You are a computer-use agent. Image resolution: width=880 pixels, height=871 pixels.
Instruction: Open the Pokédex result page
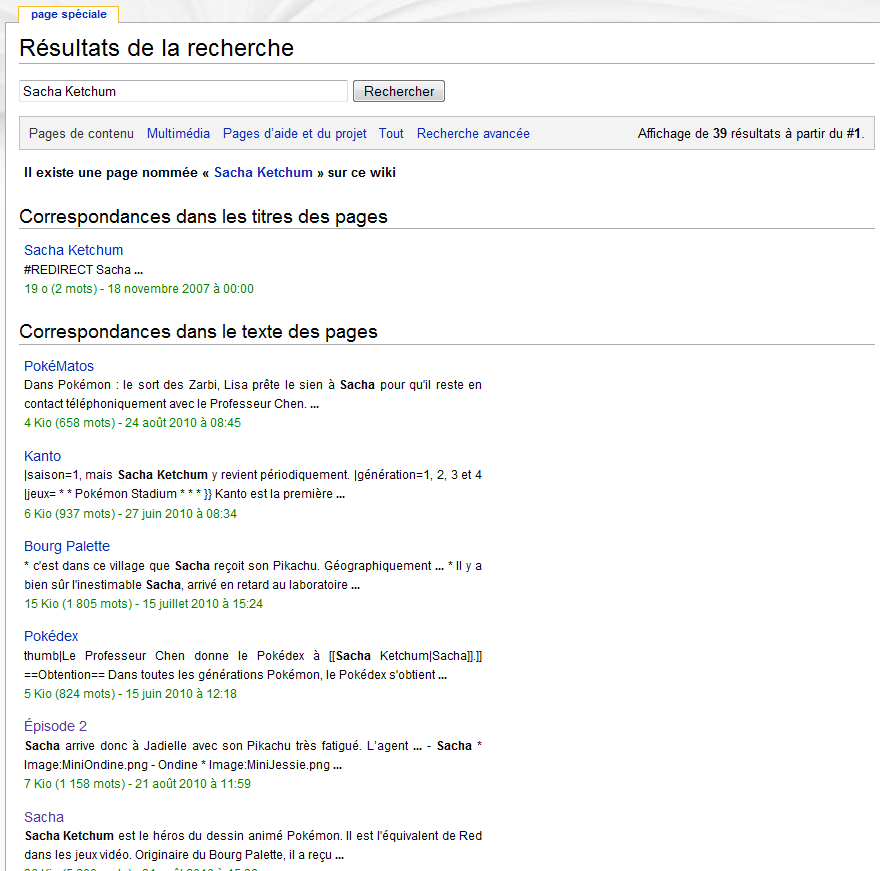pyautogui.click(x=51, y=636)
